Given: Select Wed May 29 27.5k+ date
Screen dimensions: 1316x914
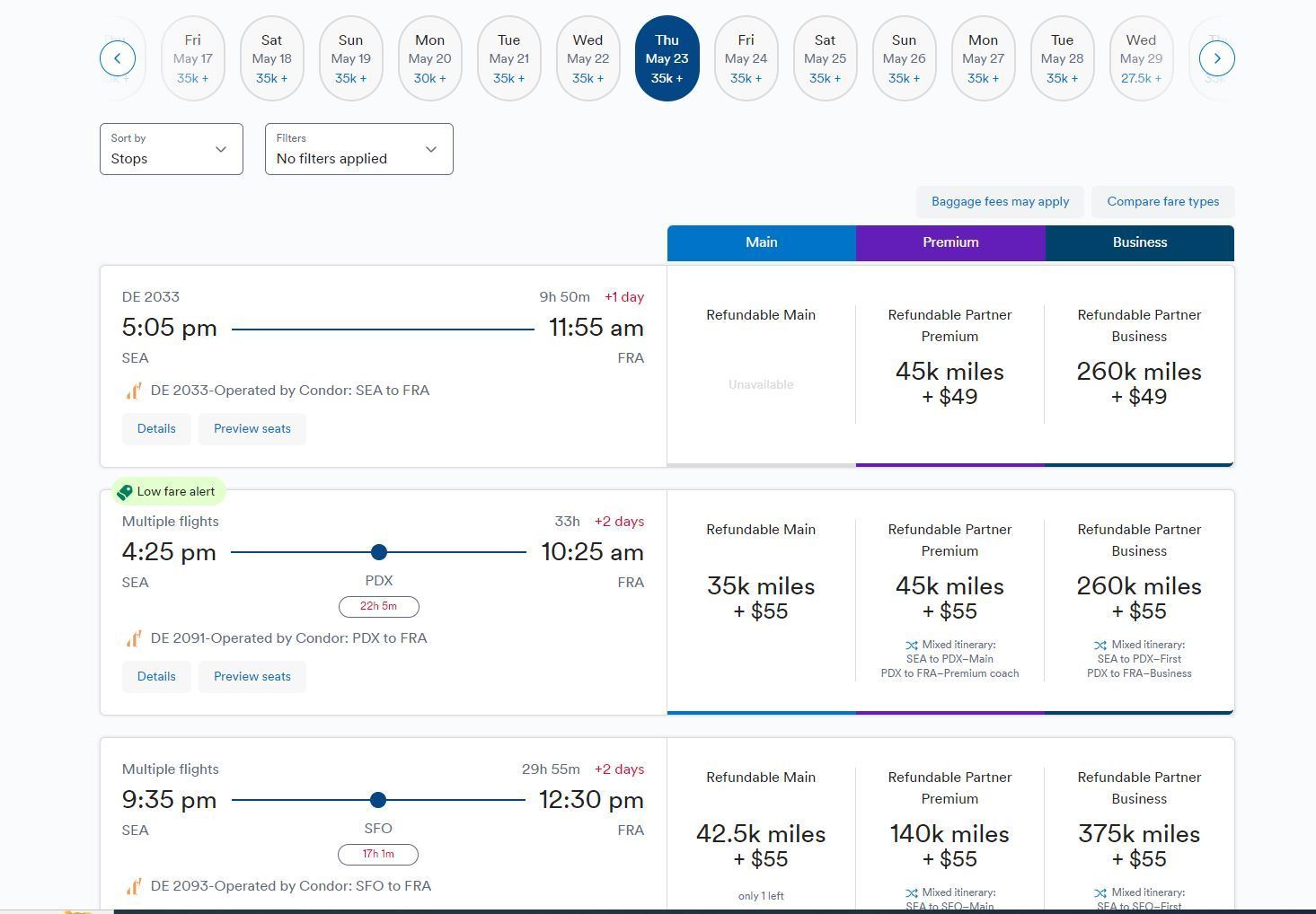Looking at the screenshot, I should pos(1141,58).
